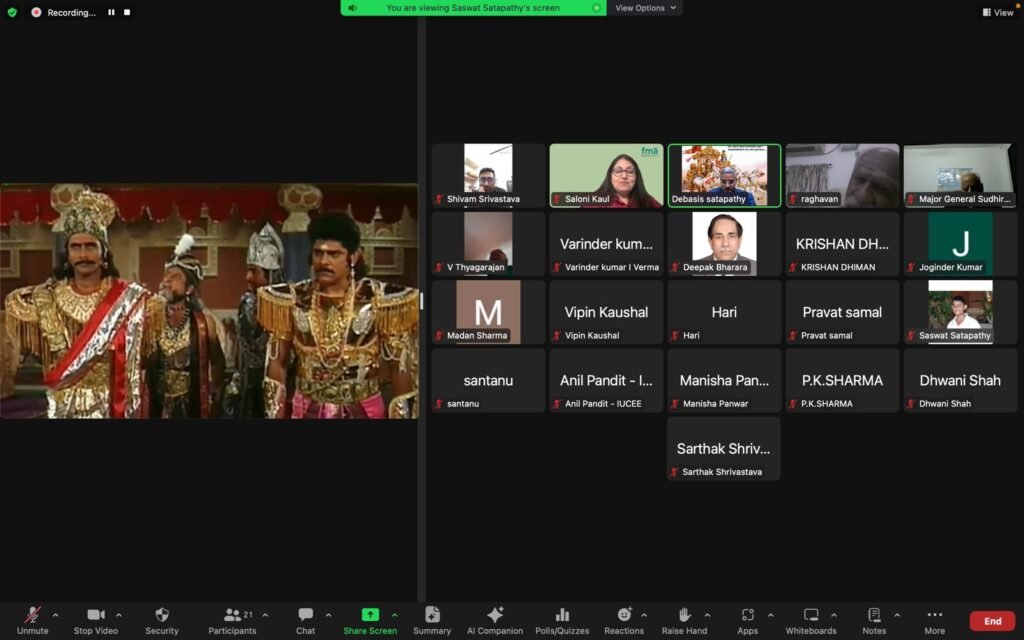Click the green encryption shield icon
Screen dimensions: 1024x640
[12, 12]
